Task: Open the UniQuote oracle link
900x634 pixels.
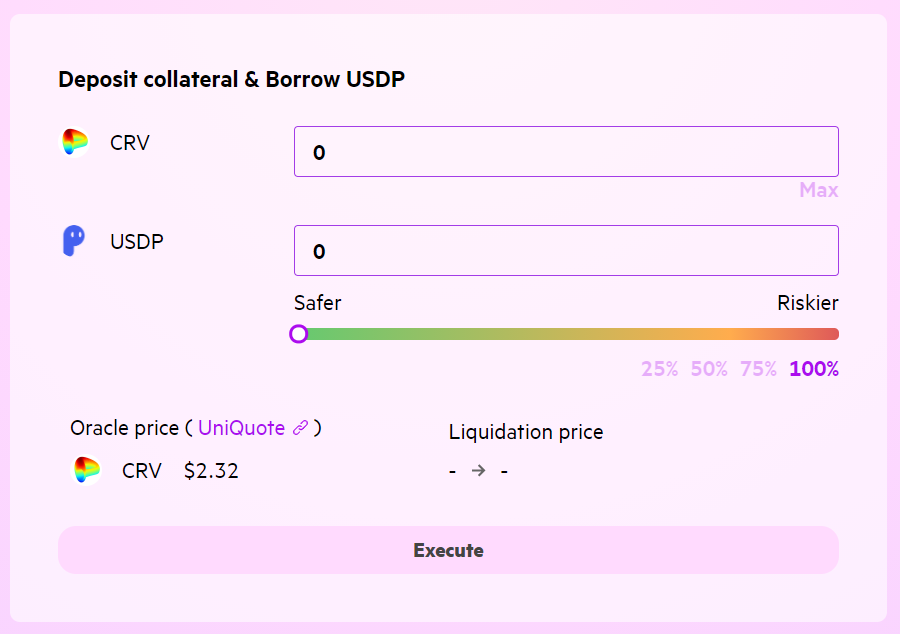Action: (x=241, y=428)
